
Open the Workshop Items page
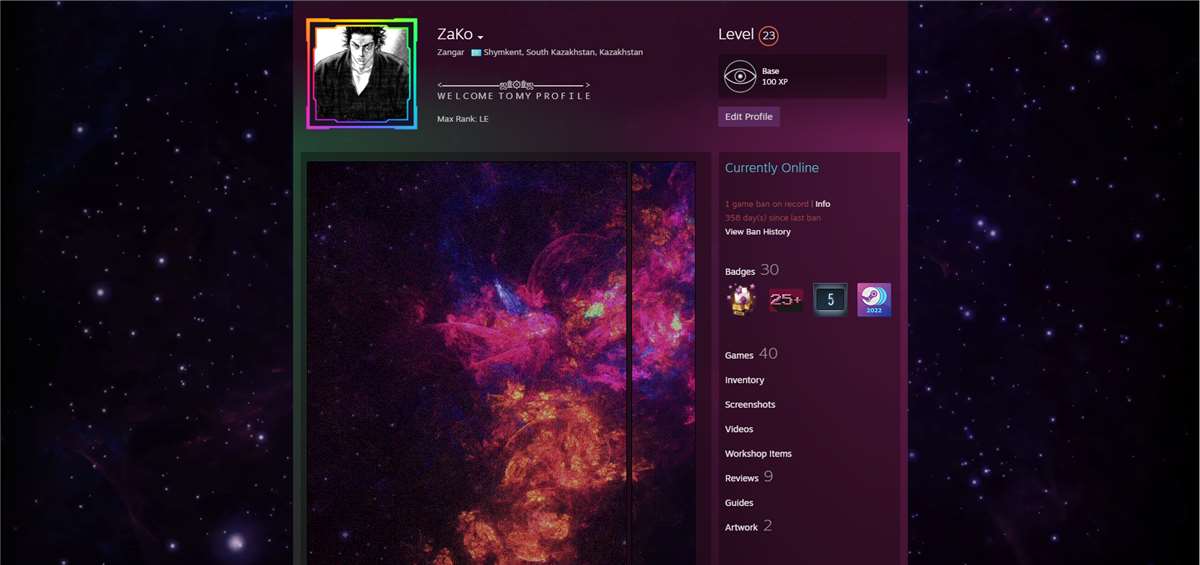[x=757, y=454]
